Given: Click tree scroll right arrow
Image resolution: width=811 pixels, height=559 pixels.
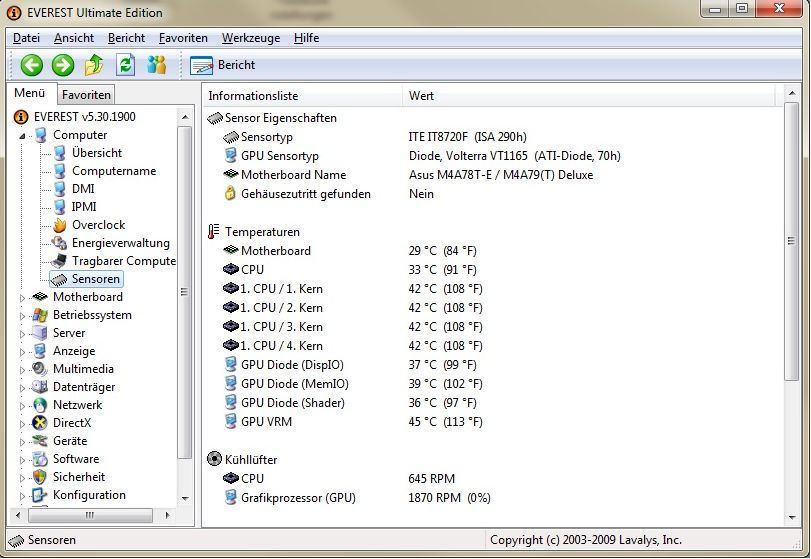Looking at the screenshot, I should pyautogui.click(x=168, y=515).
